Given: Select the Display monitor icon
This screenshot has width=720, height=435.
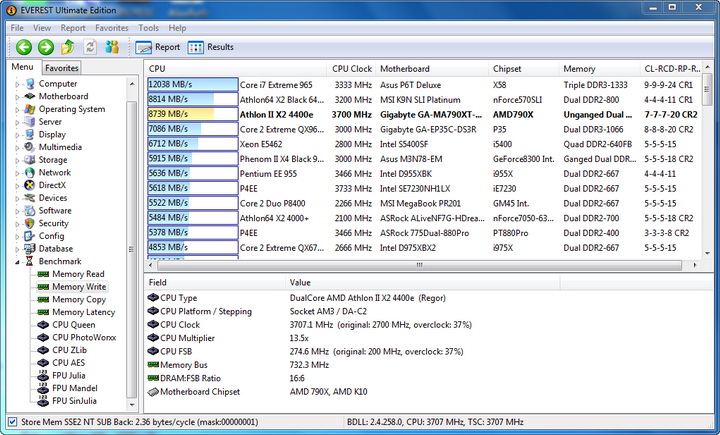Looking at the screenshot, I should [x=30, y=135].
